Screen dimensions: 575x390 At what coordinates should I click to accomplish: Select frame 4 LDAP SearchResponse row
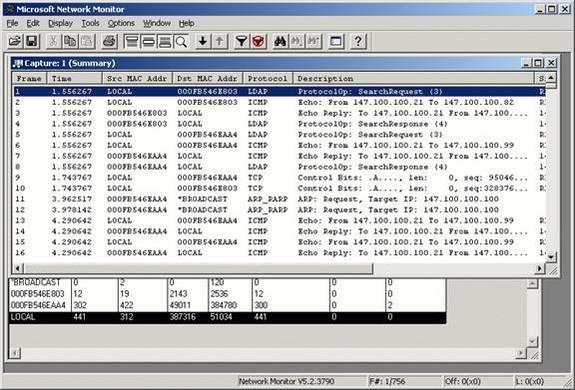tap(279, 124)
